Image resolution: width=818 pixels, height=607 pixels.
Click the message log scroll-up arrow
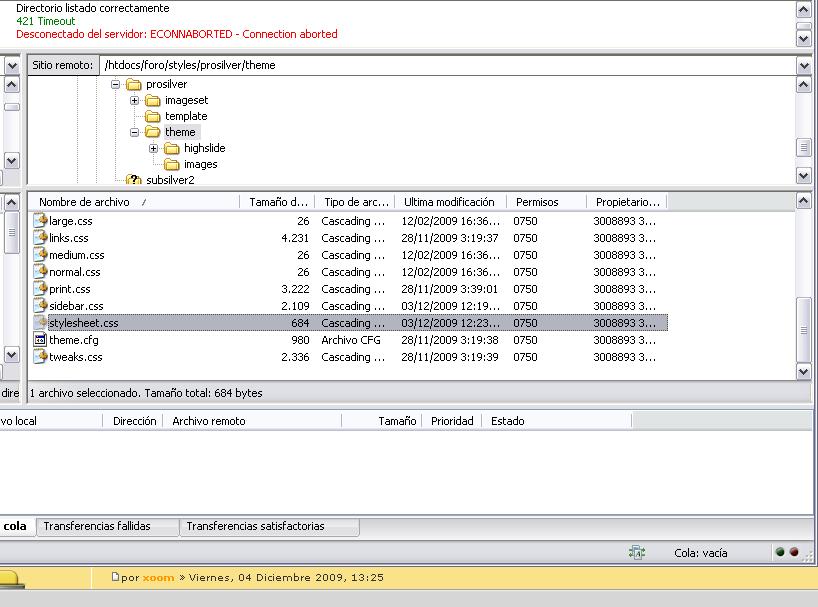[804, 9]
